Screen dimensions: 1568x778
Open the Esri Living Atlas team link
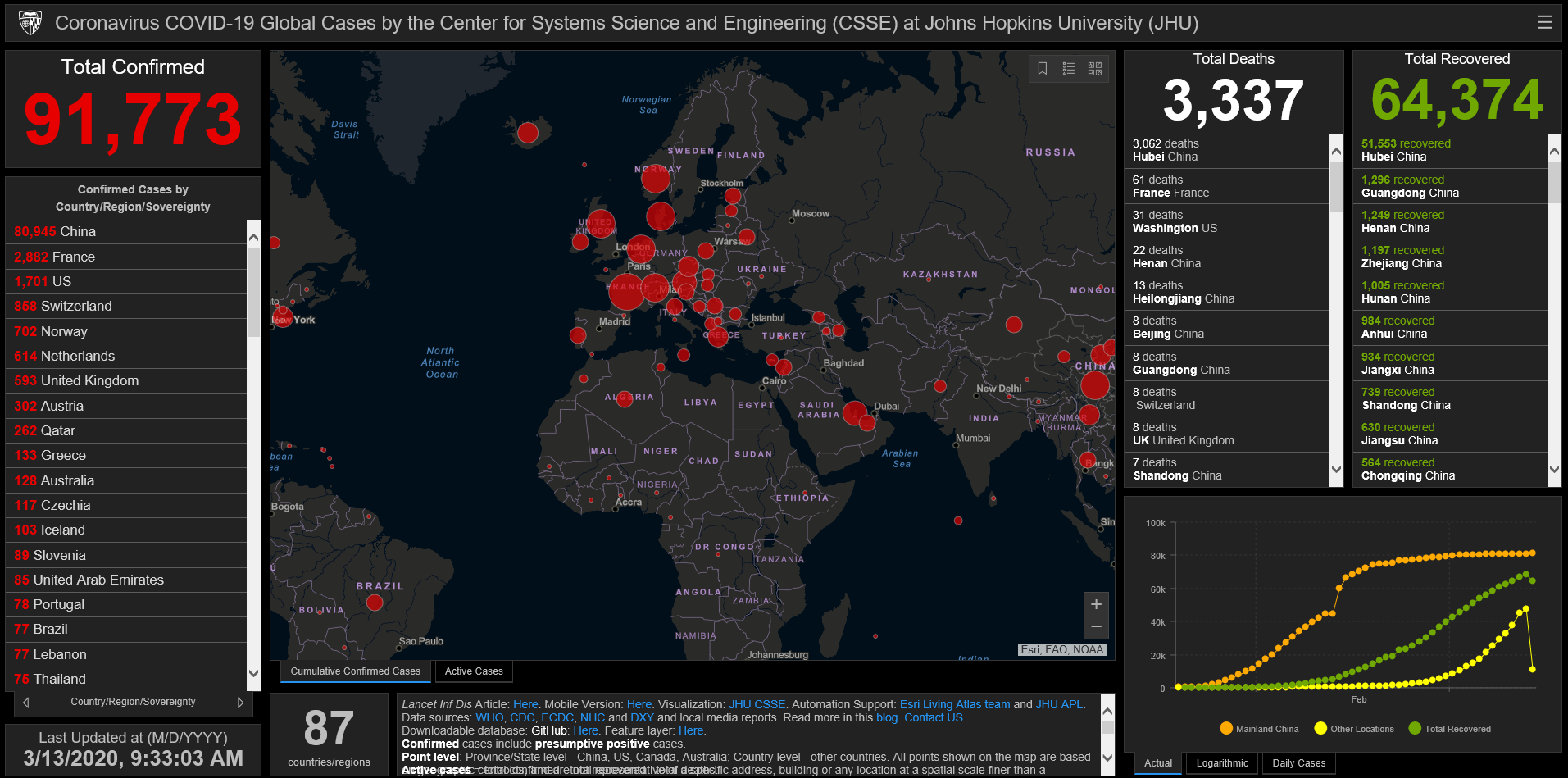(955, 704)
